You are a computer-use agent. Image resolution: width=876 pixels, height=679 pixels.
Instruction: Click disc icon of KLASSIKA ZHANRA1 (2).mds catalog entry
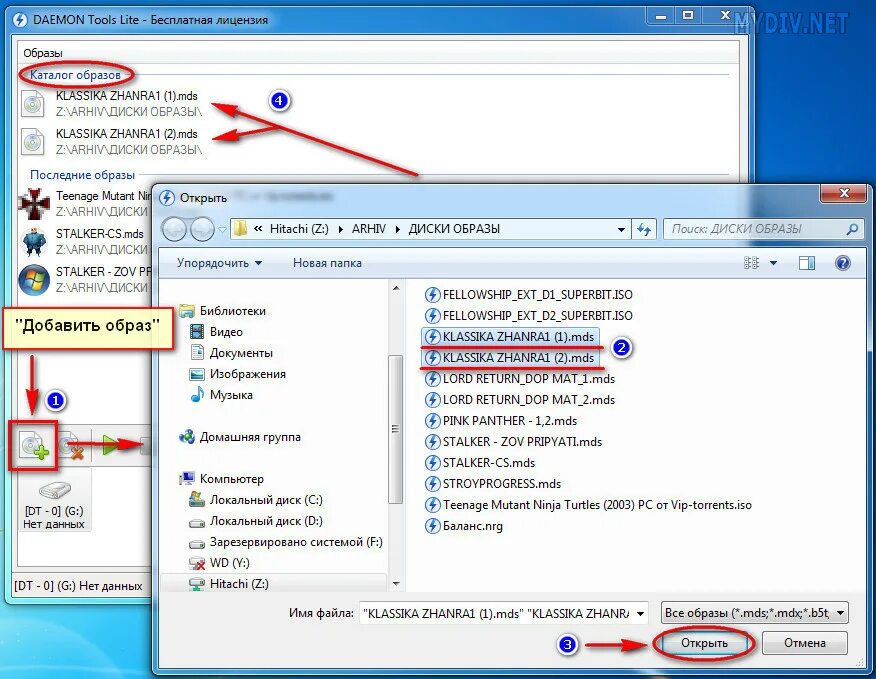click(33, 141)
